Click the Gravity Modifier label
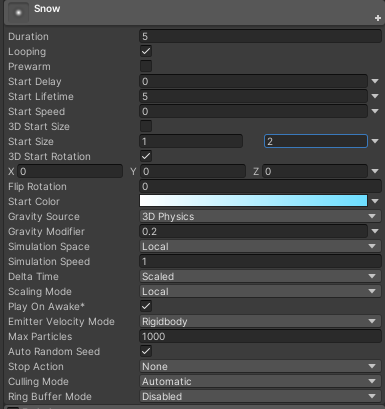385x409 pixels. pyautogui.click(x=46, y=231)
